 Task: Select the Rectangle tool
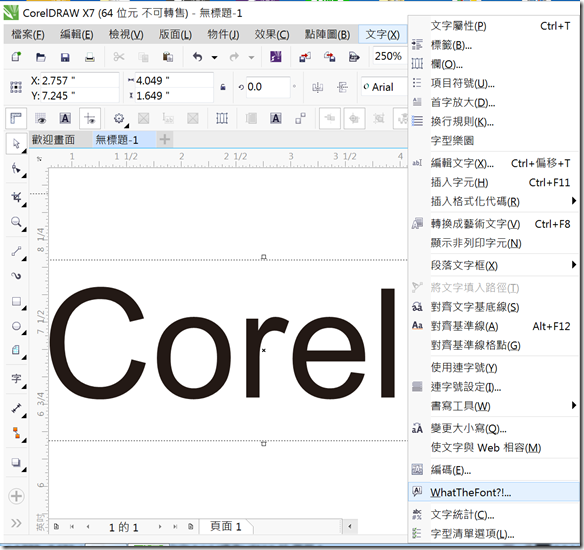pos(16,301)
